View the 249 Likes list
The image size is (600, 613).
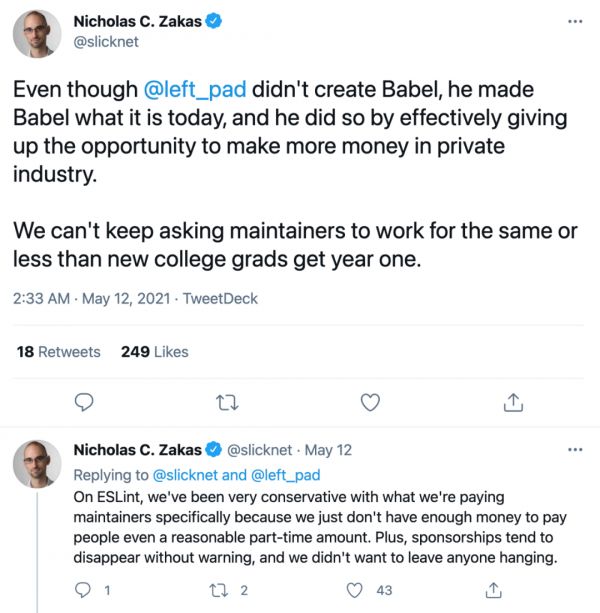click(x=154, y=351)
